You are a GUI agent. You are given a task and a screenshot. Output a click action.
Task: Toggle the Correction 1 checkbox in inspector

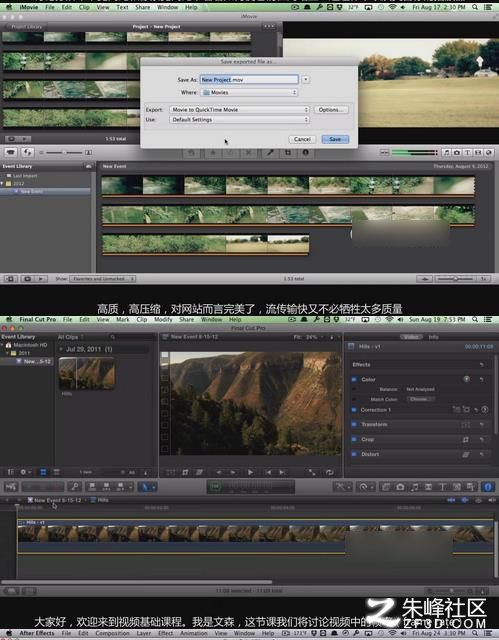[x=354, y=410]
